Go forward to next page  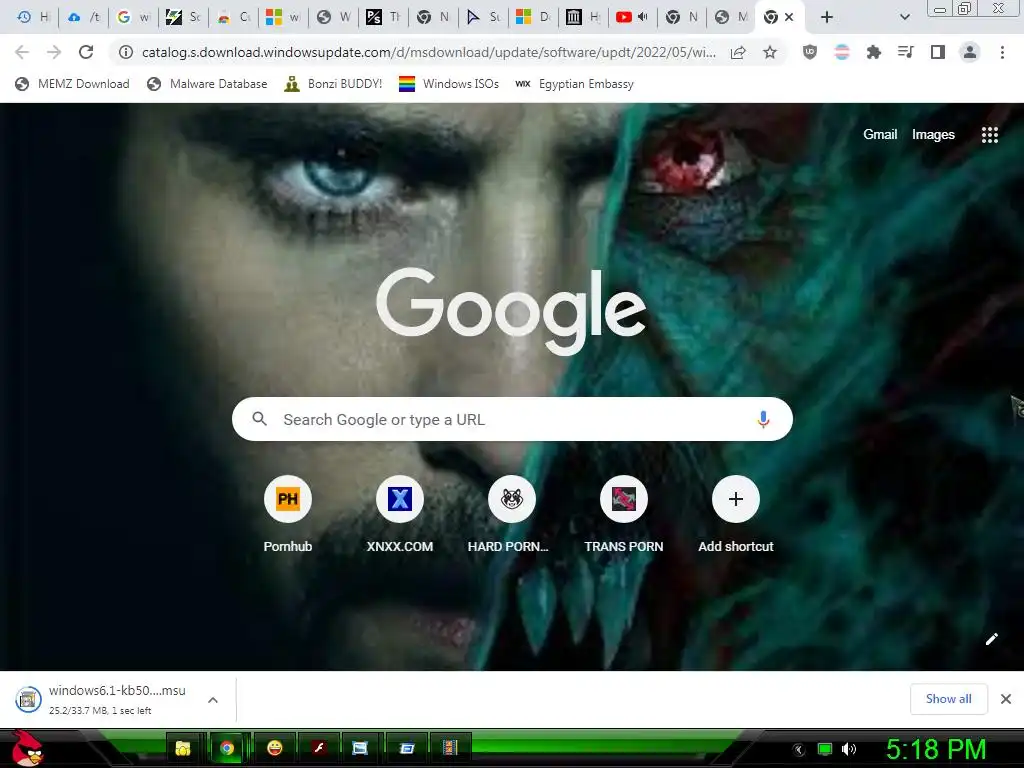coord(54,52)
